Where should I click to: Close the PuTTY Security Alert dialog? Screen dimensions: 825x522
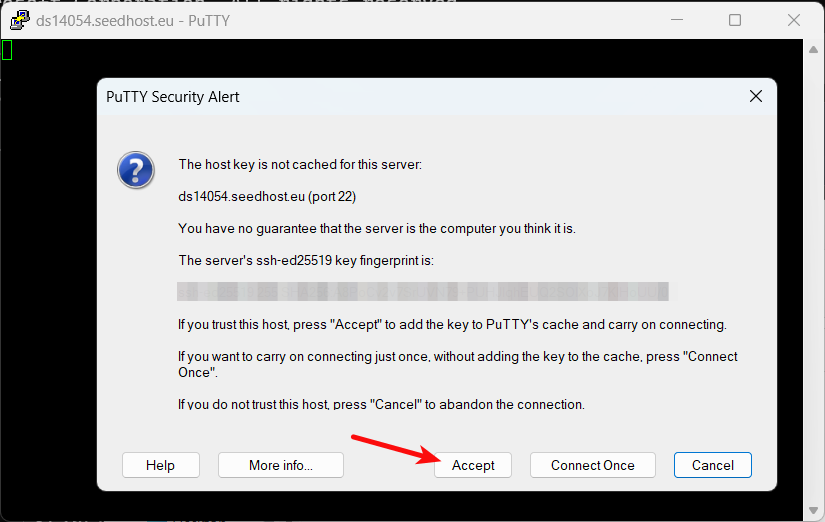(x=756, y=96)
